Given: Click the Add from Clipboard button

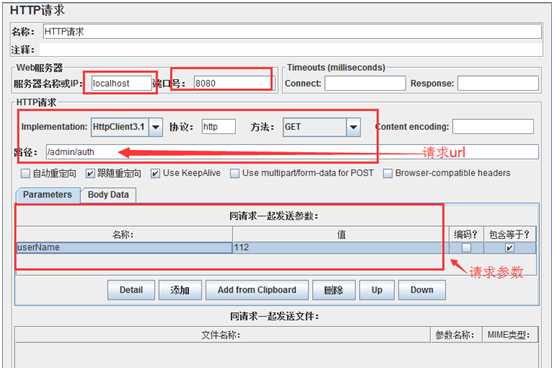Looking at the screenshot, I should [257, 290].
